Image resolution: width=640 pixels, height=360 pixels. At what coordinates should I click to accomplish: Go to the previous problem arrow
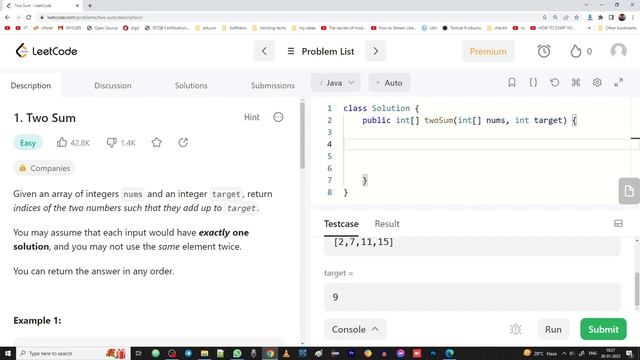[x=264, y=51]
